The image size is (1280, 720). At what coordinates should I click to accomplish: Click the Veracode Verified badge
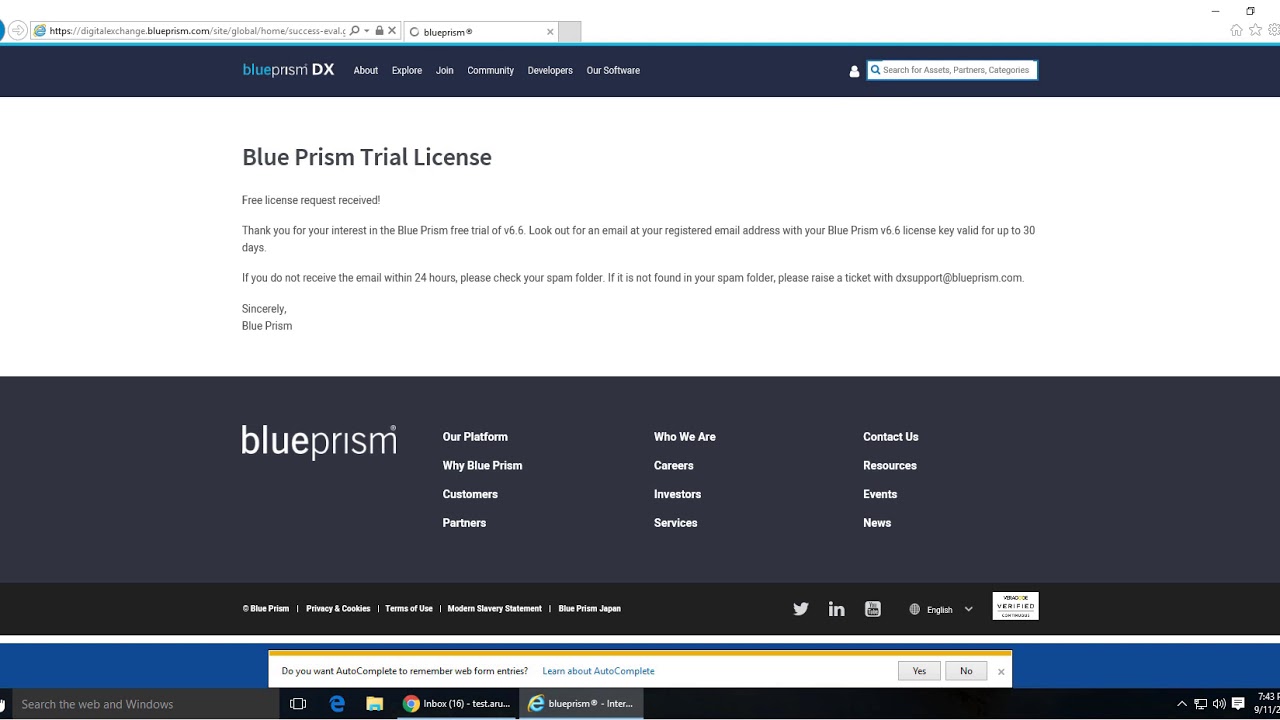click(1015, 606)
